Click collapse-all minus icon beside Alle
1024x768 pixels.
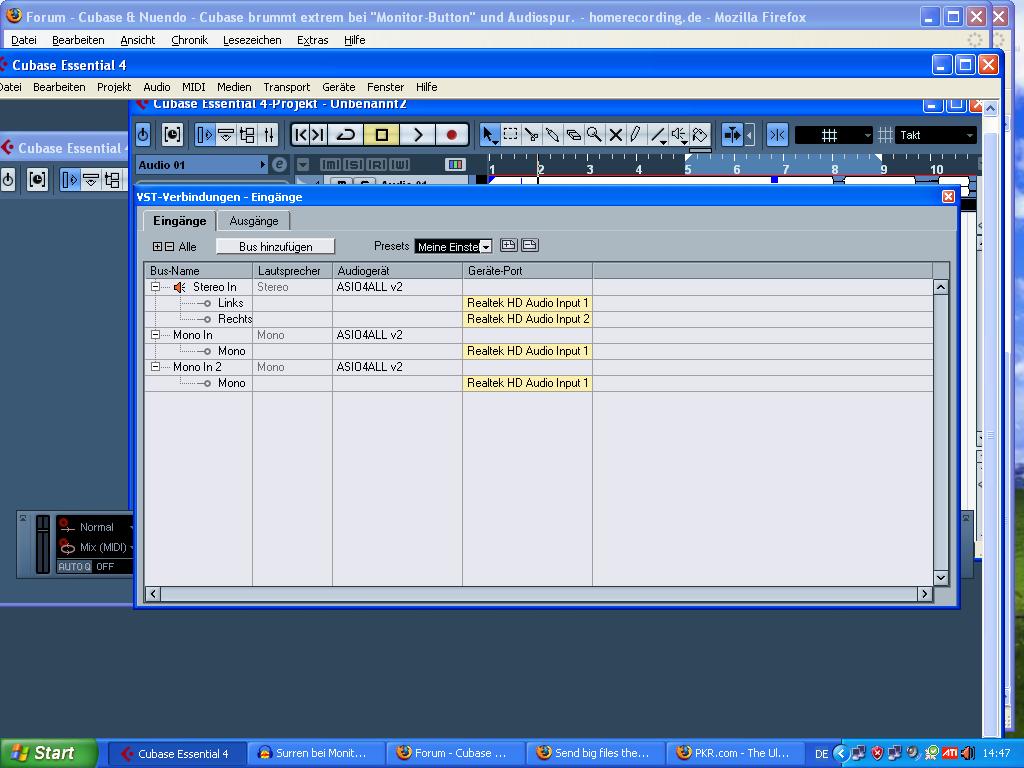tap(169, 247)
